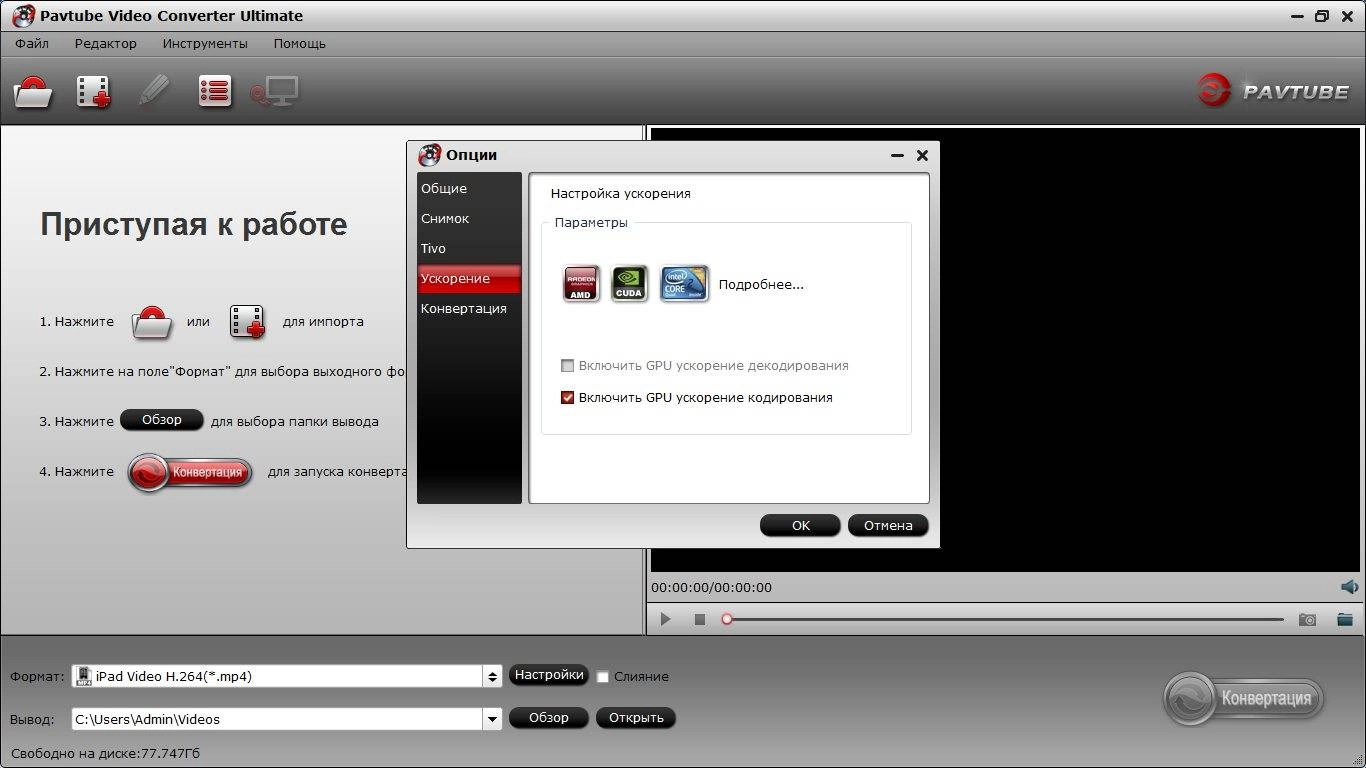Open the Помощь menu
This screenshot has width=1366, height=768.
[x=300, y=44]
